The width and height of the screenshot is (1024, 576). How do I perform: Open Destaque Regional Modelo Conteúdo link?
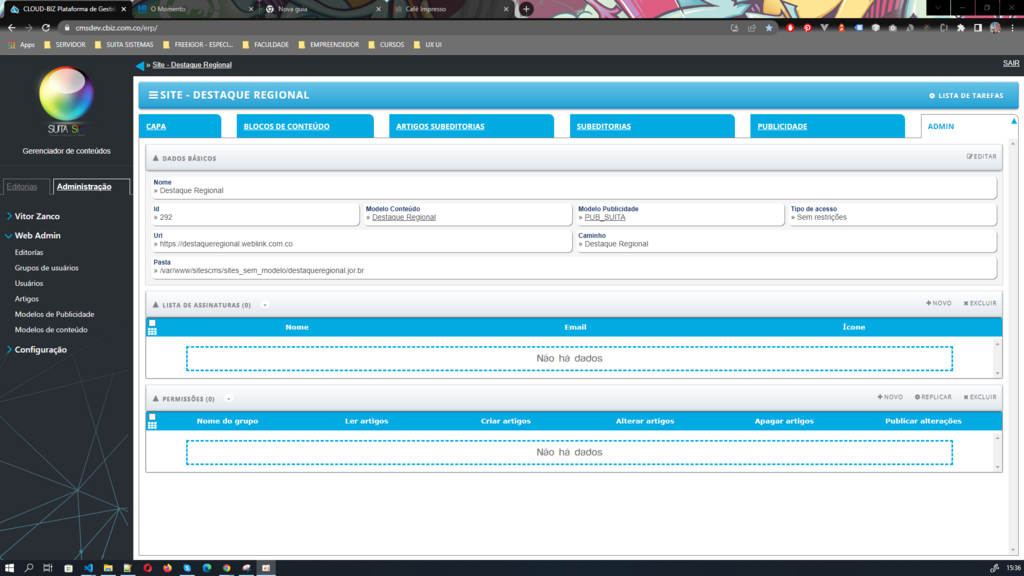404,217
